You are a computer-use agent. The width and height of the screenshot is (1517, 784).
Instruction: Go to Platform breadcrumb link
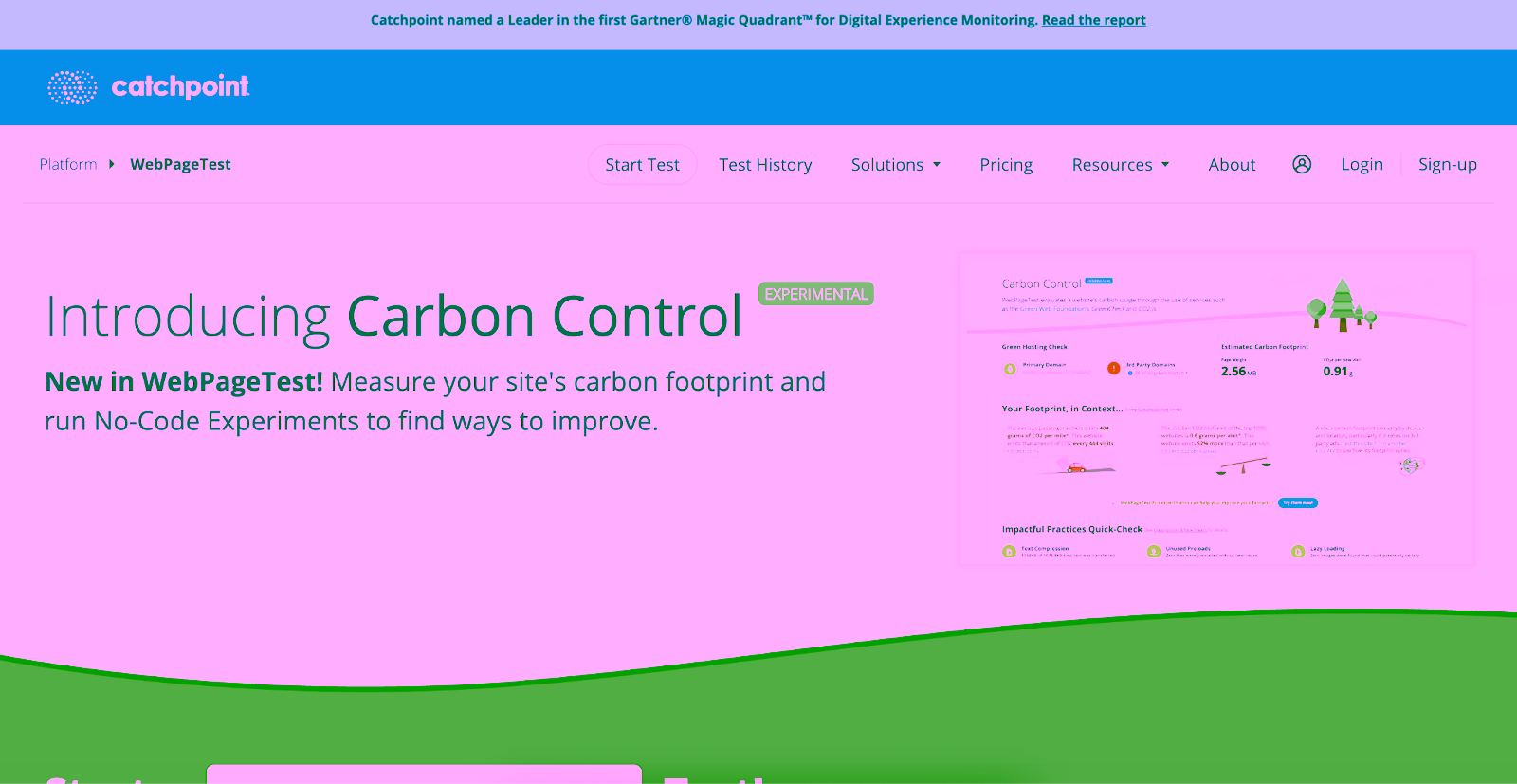pos(68,164)
